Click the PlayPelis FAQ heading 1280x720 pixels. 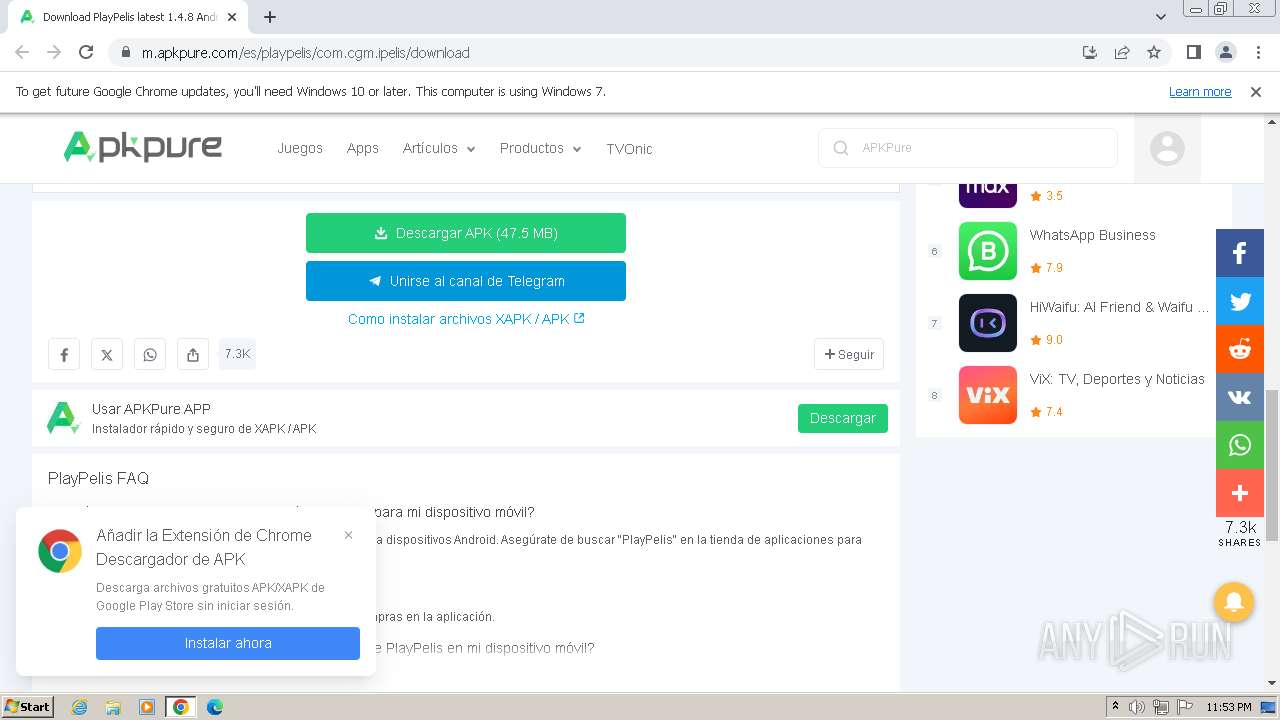click(x=98, y=478)
